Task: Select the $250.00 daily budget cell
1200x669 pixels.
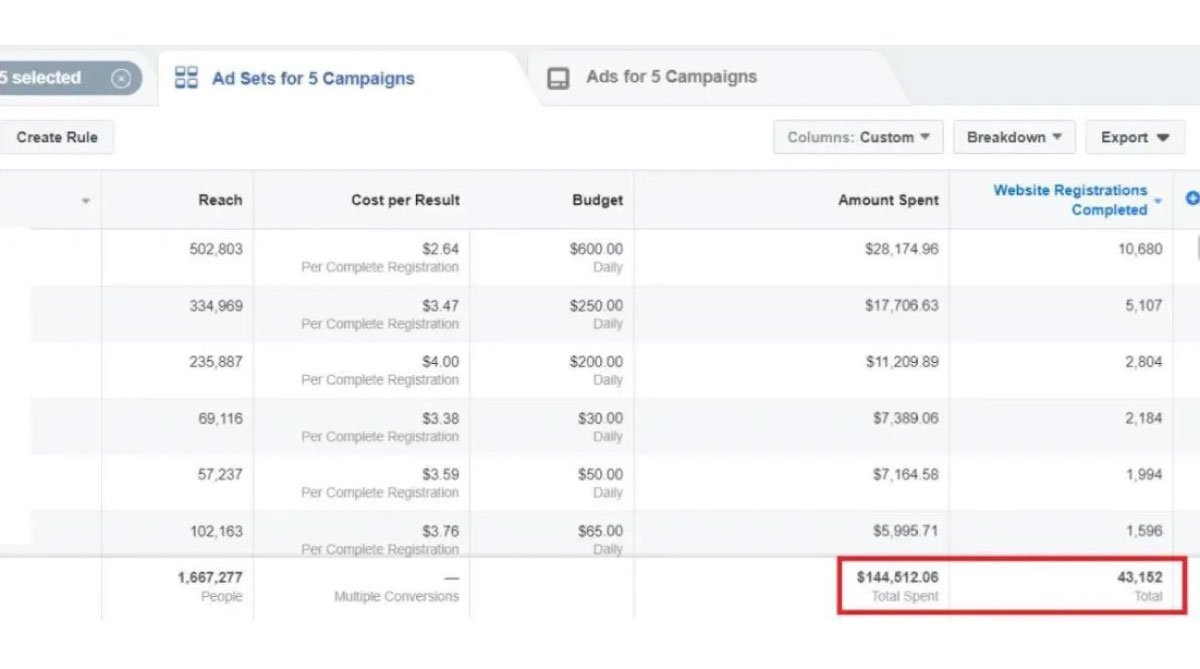Action: (x=596, y=306)
